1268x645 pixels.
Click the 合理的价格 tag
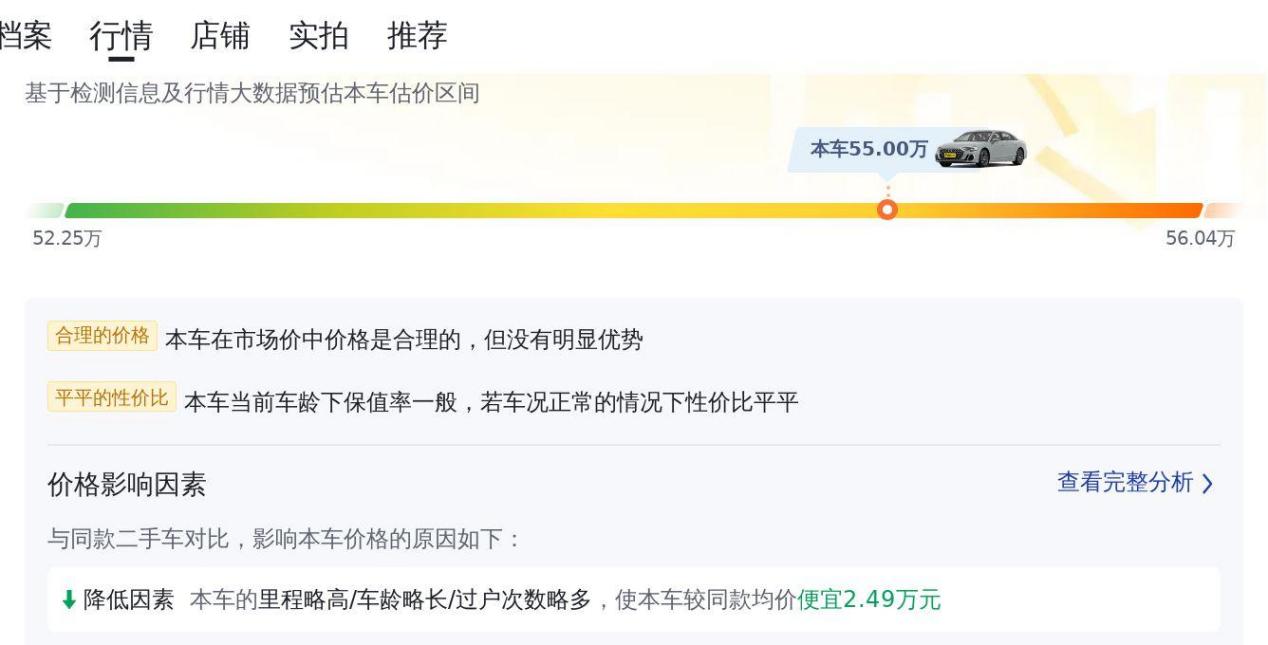102,337
